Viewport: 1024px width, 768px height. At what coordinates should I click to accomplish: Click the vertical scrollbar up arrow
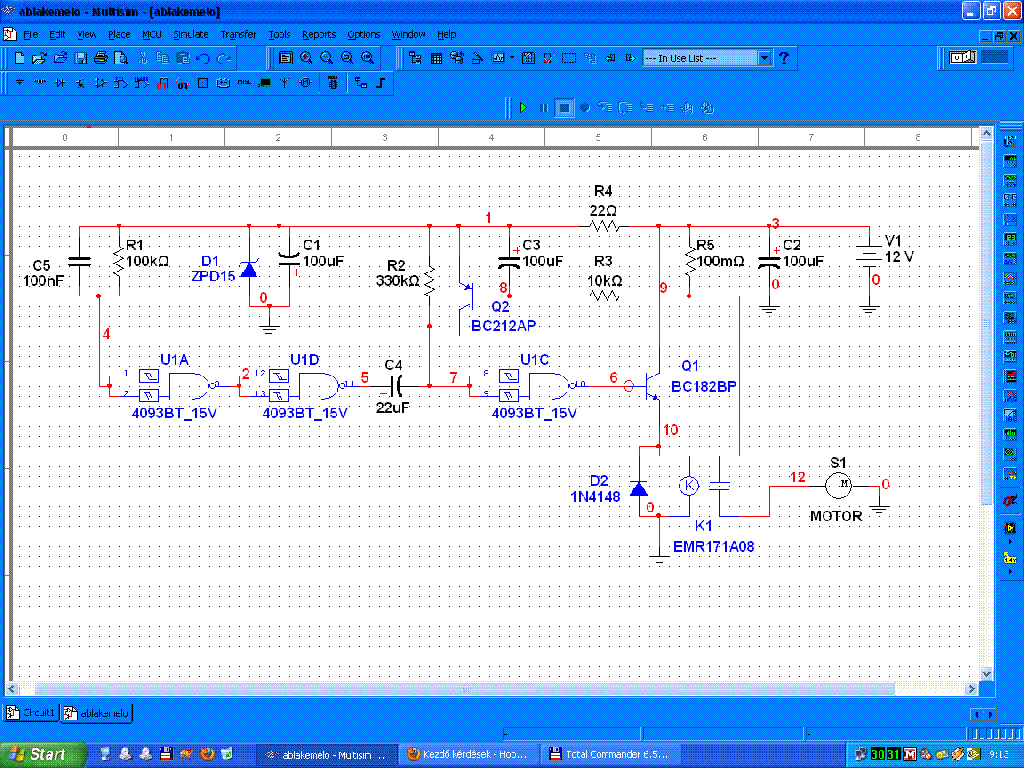point(986,134)
